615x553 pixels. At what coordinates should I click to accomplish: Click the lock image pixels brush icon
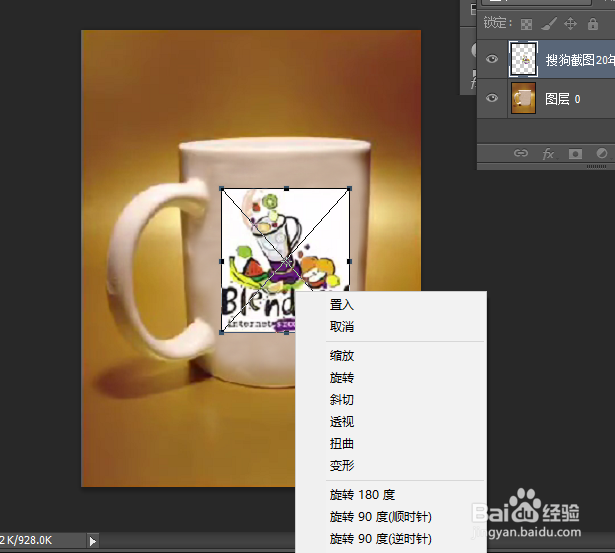[x=549, y=24]
